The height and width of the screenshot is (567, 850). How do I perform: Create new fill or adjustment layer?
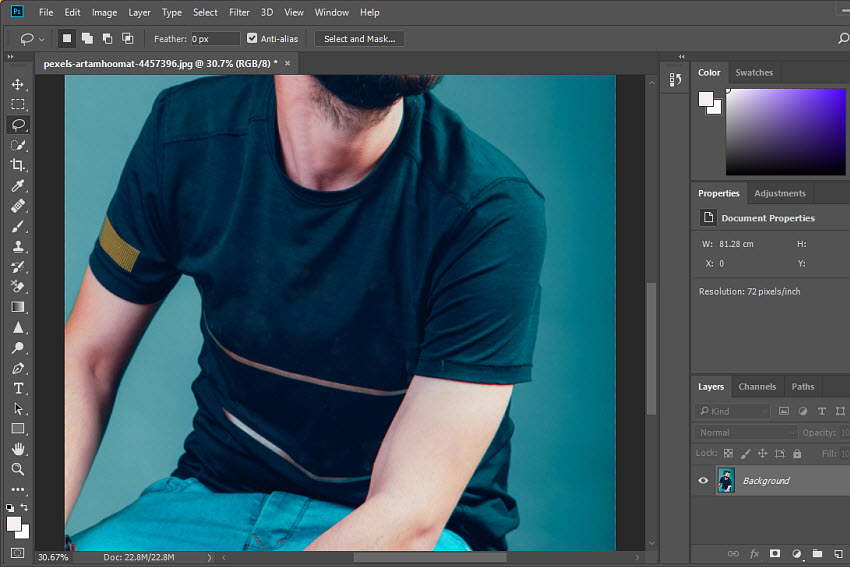796,553
